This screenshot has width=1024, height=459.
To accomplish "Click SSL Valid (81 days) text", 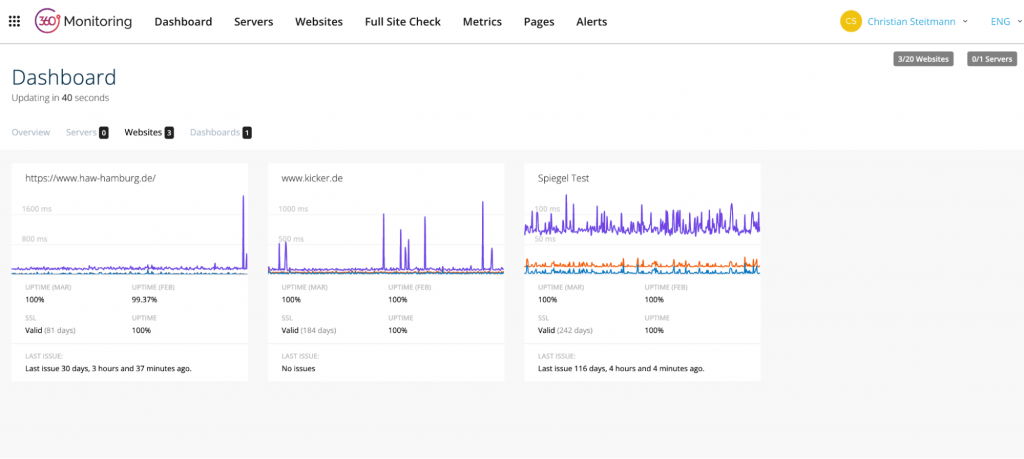I will point(50,330).
